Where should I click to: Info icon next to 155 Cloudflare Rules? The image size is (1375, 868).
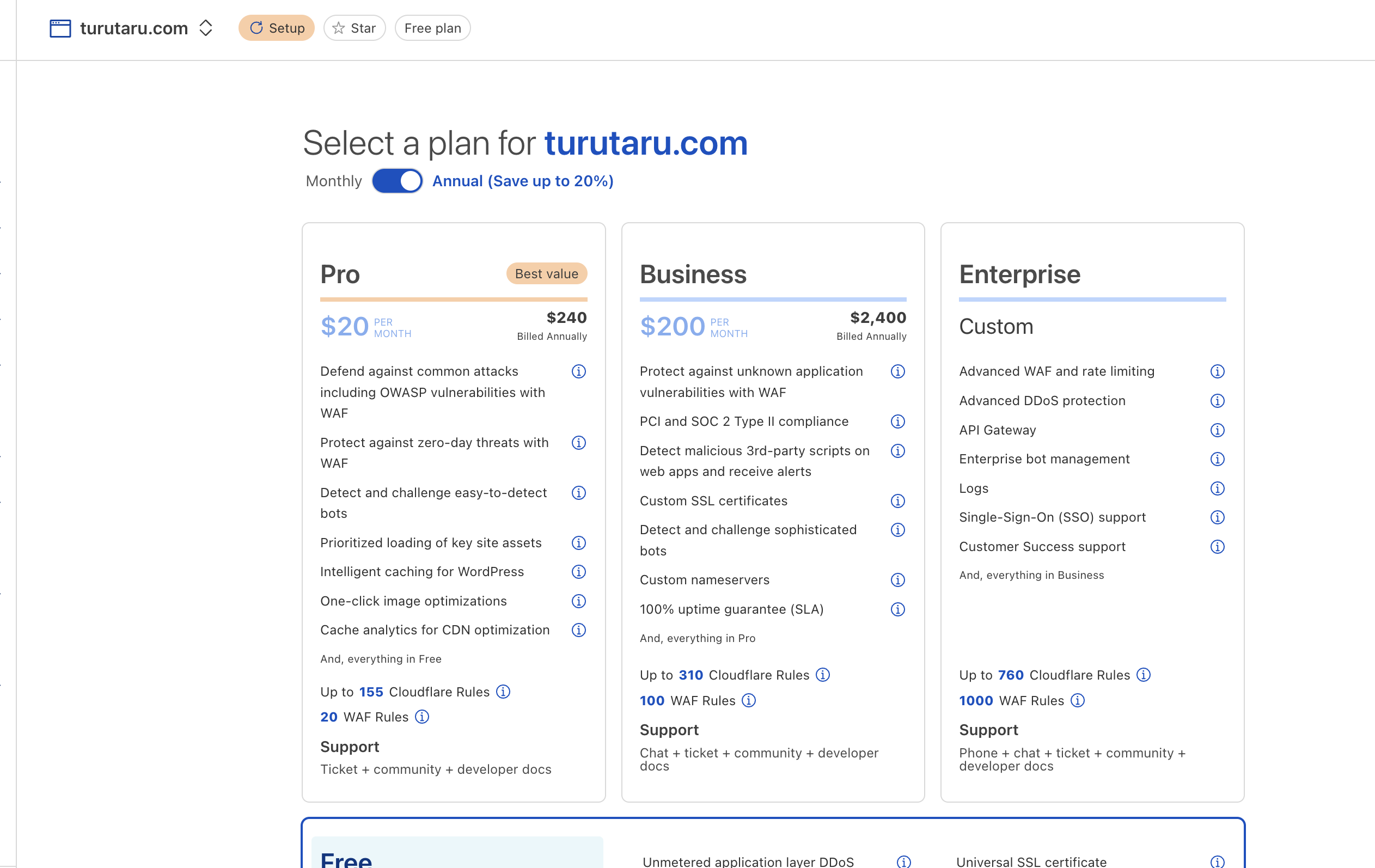[503, 692]
